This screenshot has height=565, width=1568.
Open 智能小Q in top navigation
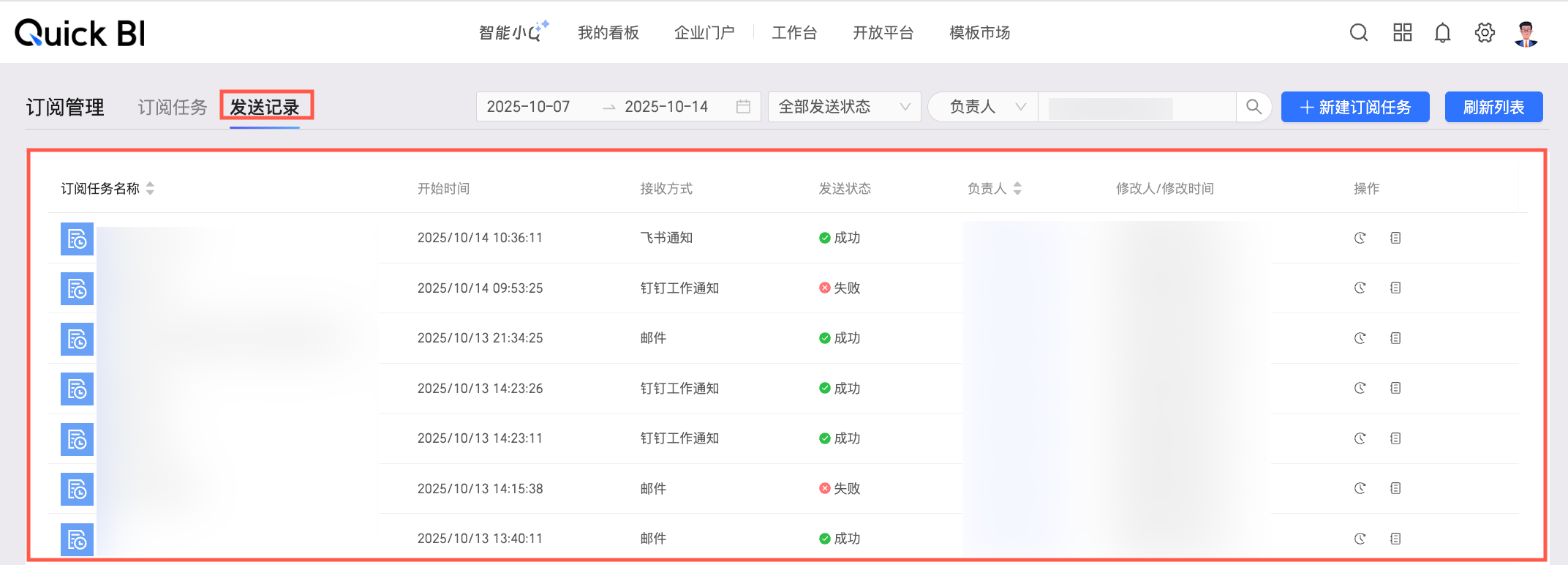(513, 32)
